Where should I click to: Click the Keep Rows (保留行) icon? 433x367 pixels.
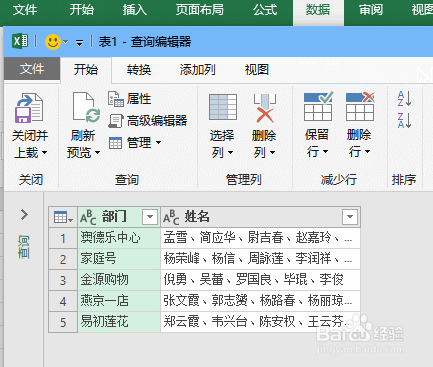pyautogui.click(x=318, y=107)
